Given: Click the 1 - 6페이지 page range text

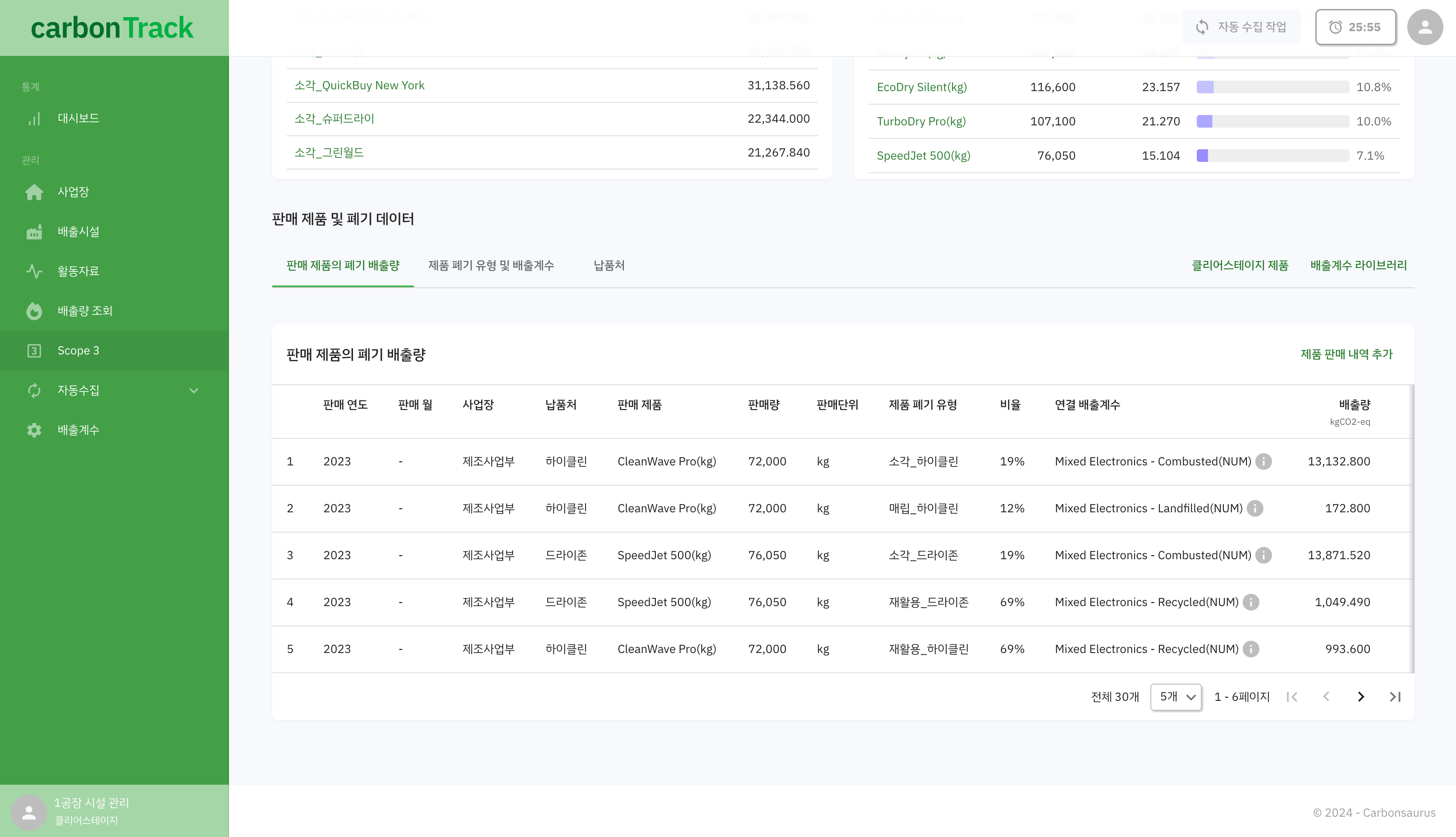Looking at the screenshot, I should 1242,697.
